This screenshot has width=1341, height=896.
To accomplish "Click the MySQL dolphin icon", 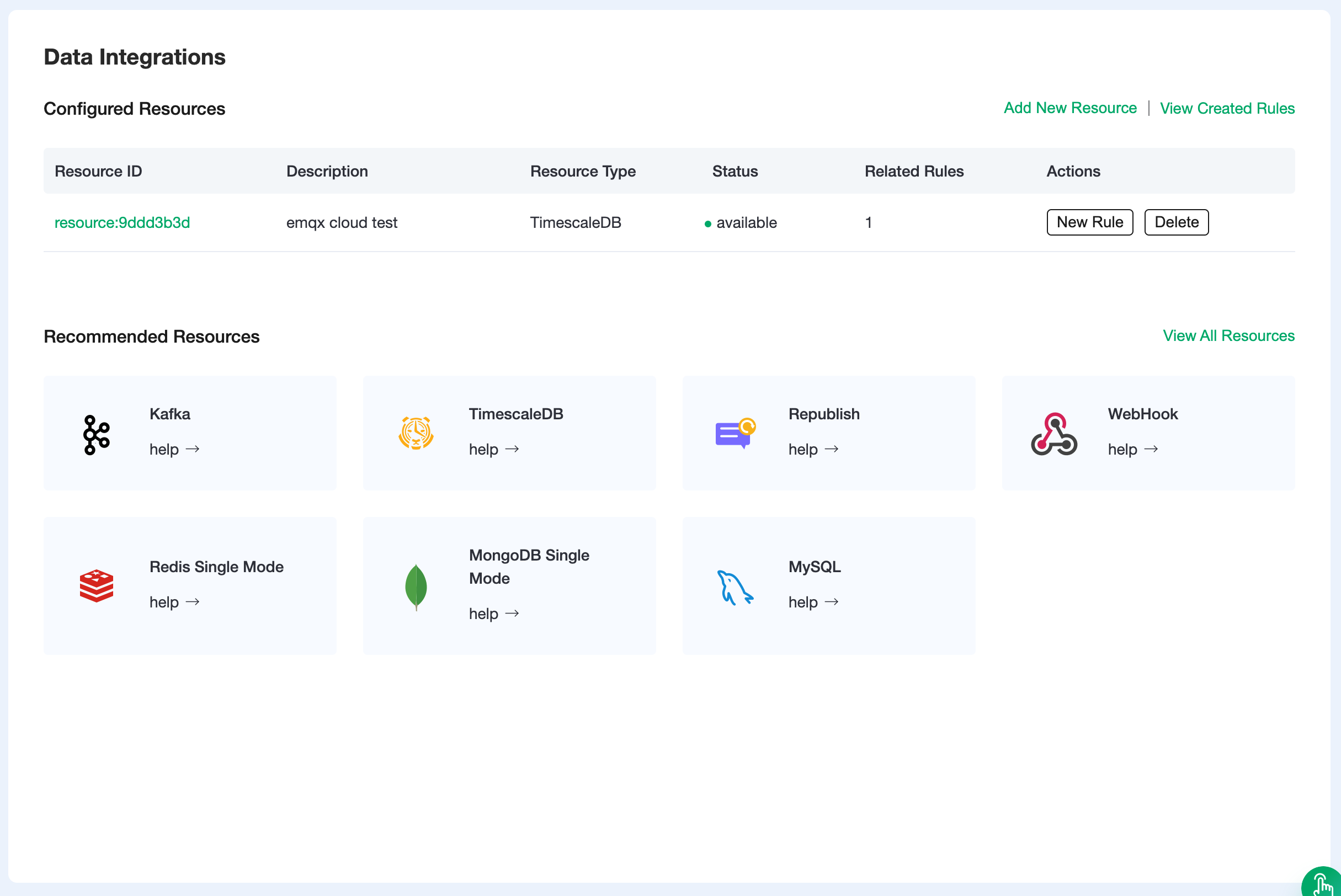I will point(735,587).
